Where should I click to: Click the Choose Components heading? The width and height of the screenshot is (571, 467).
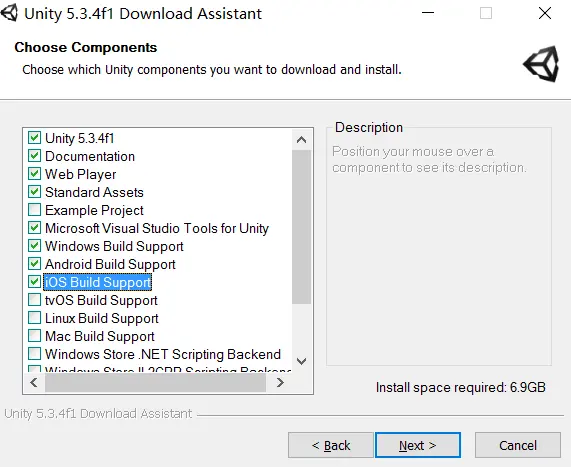click(x=86, y=47)
